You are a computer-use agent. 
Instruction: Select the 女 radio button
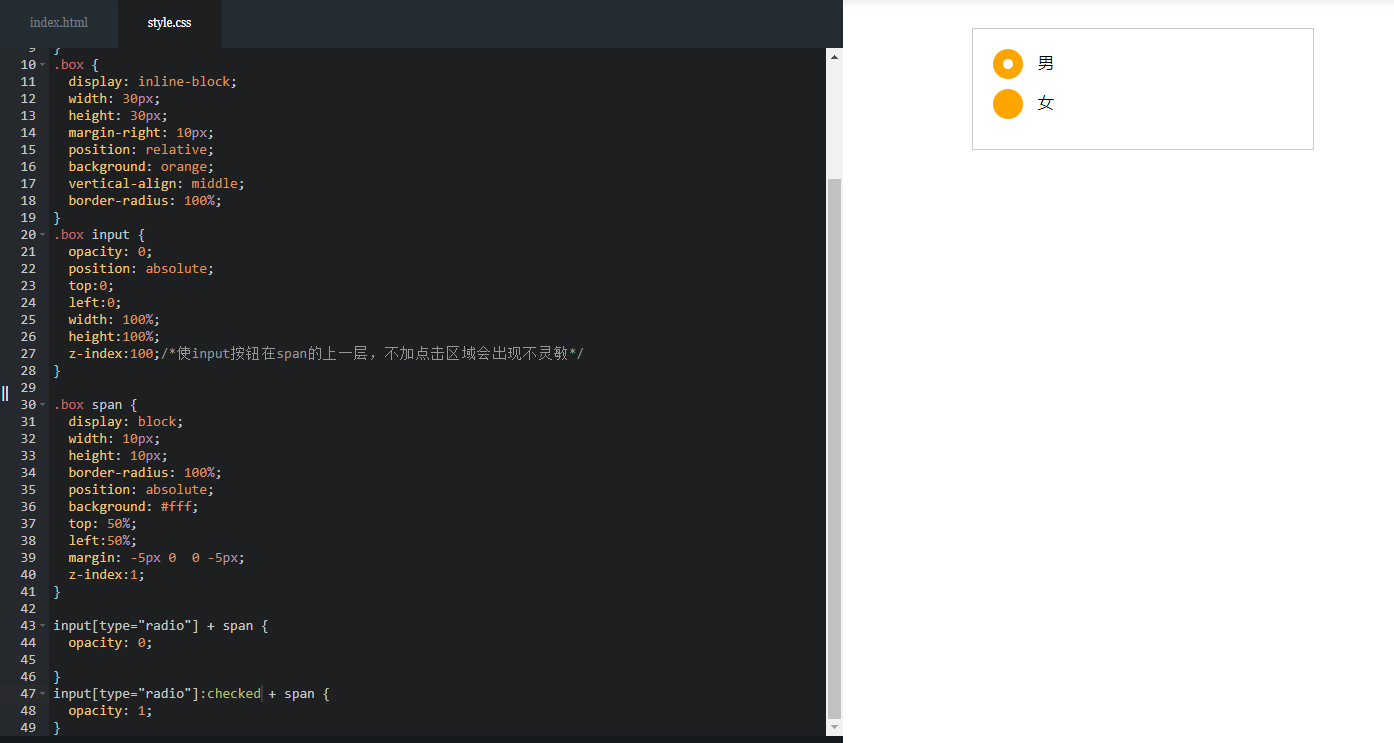tap(1008, 103)
